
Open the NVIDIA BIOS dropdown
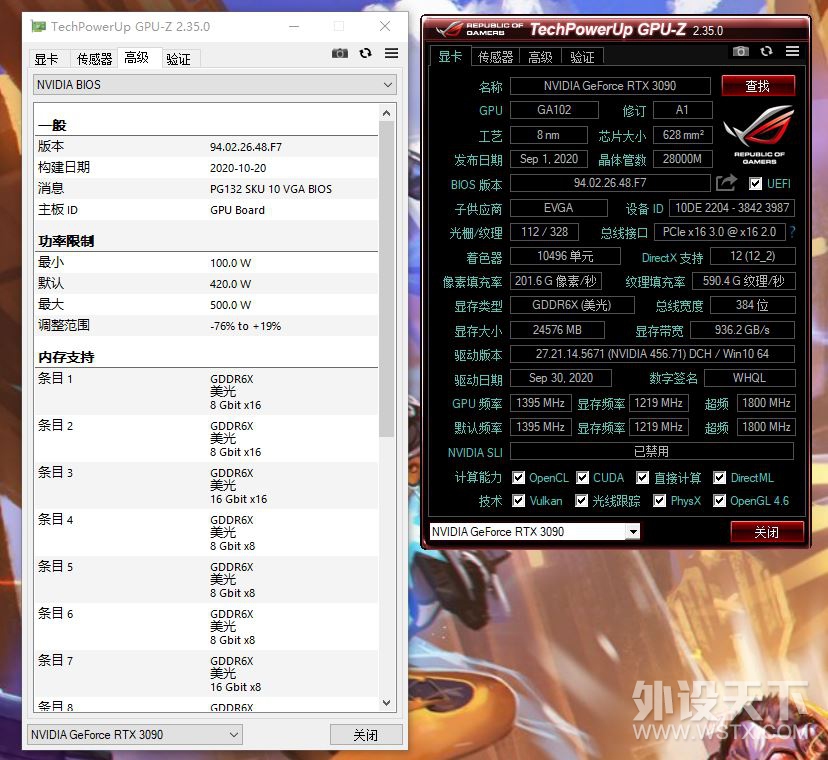tap(214, 85)
